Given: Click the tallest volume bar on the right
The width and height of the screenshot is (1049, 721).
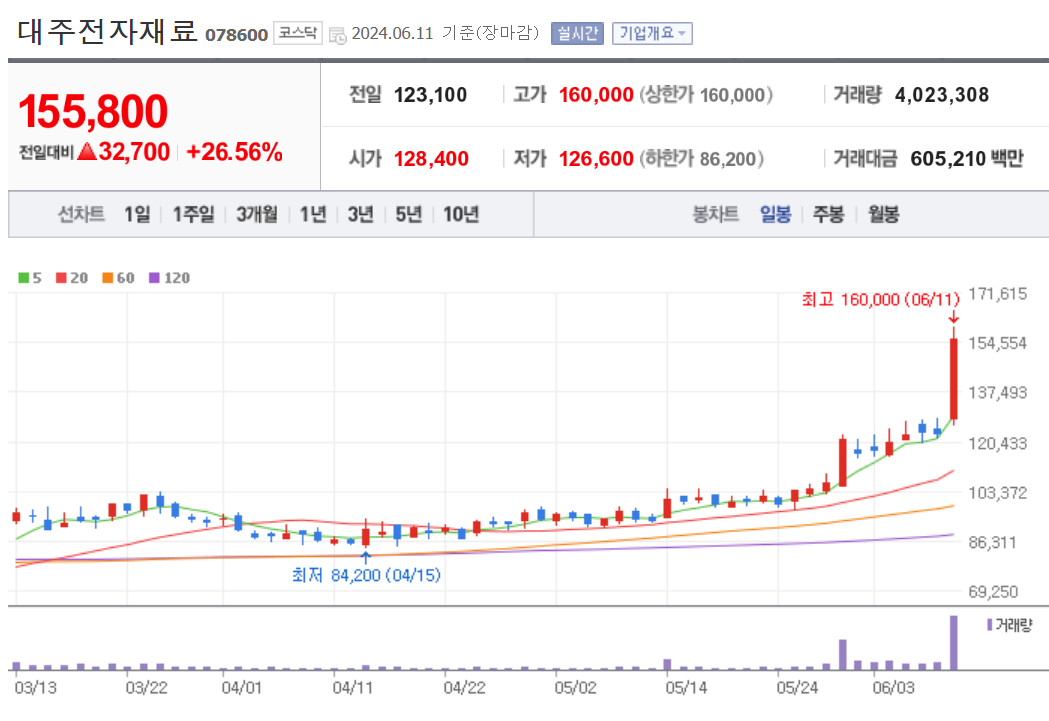Looking at the screenshot, I should pyautogui.click(x=954, y=643).
